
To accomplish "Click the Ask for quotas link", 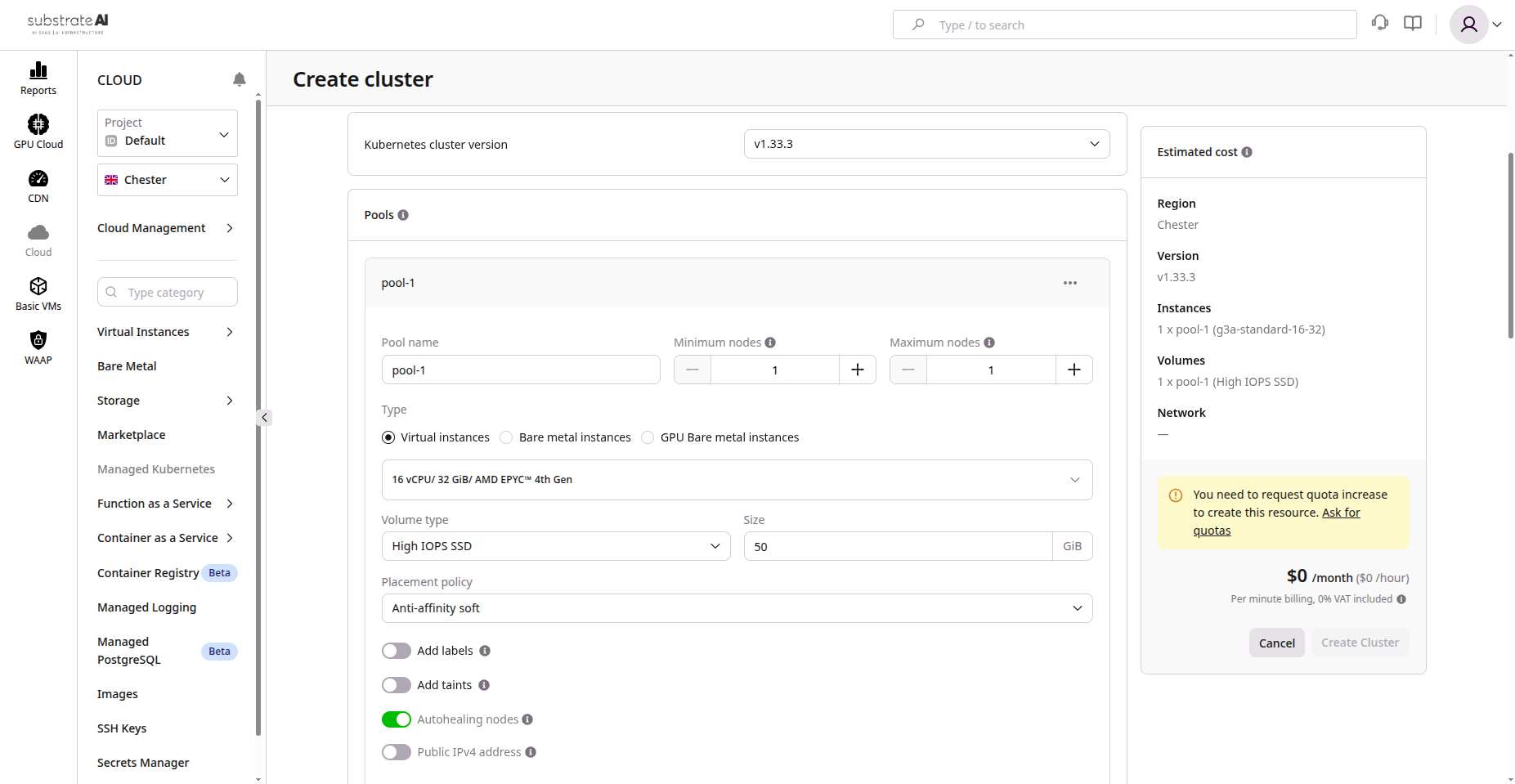I will [1341, 513].
